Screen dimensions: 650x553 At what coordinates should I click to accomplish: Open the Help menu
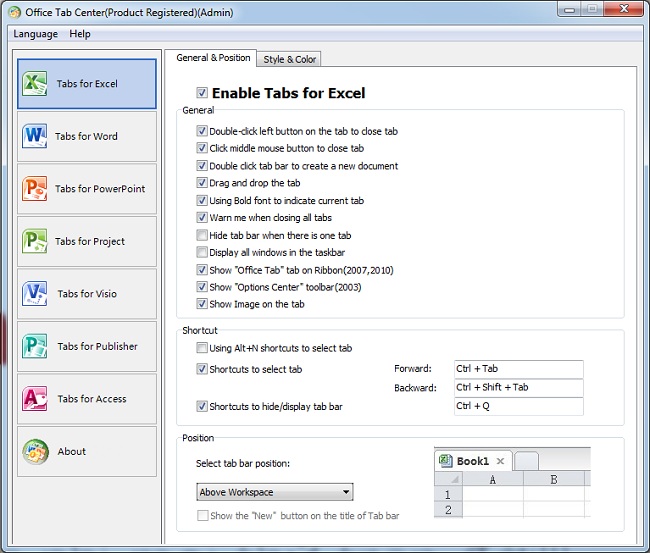80,34
